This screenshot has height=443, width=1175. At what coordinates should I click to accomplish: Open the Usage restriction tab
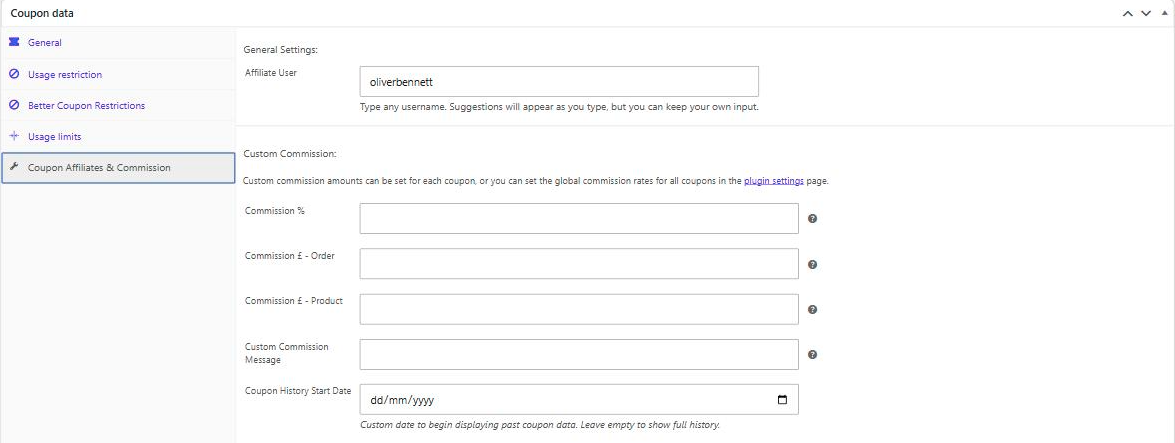click(x=118, y=74)
